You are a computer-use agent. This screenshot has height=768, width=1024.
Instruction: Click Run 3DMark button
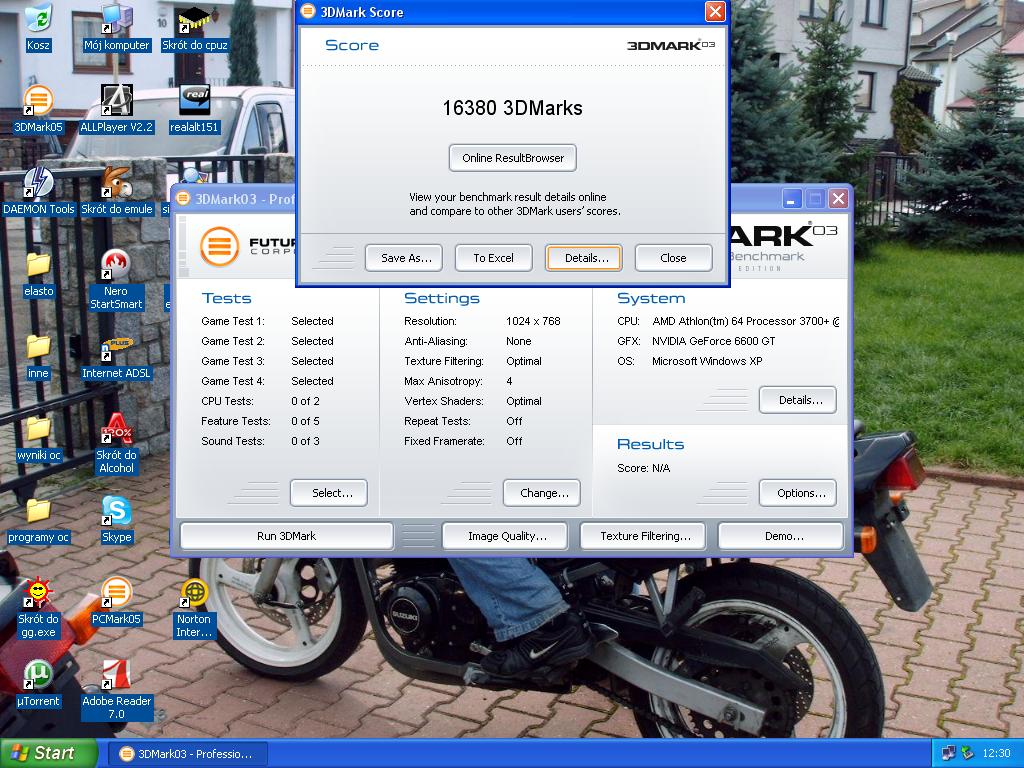point(286,536)
